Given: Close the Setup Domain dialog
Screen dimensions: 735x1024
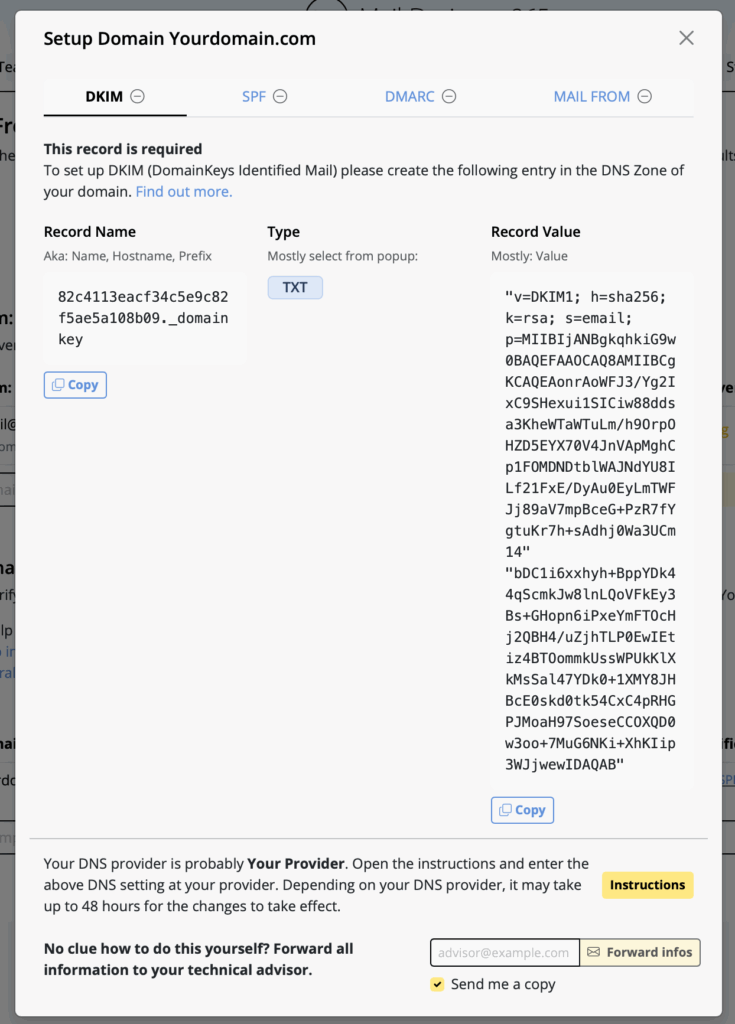Looking at the screenshot, I should pyautogui.click(x=686, y=38).
